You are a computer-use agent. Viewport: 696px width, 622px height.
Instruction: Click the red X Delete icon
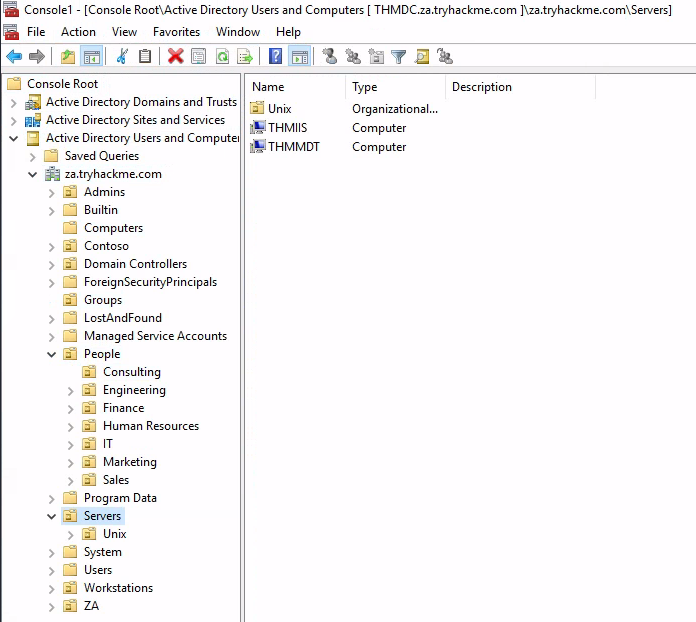176,56
